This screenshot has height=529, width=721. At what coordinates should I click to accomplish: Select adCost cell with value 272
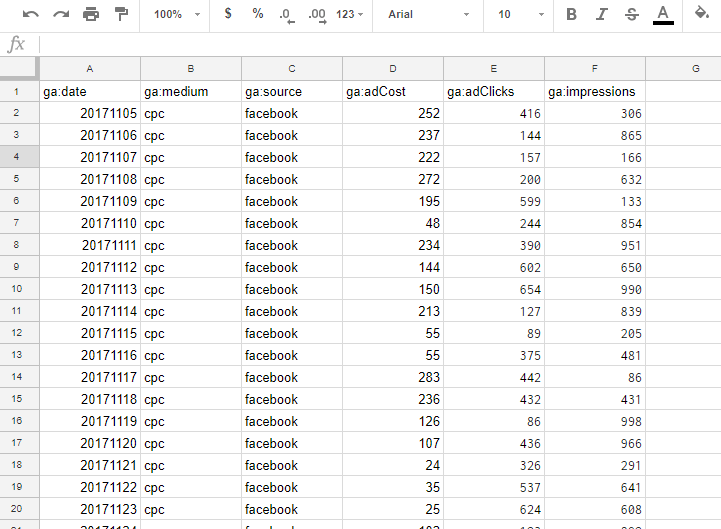pos(393,179)
